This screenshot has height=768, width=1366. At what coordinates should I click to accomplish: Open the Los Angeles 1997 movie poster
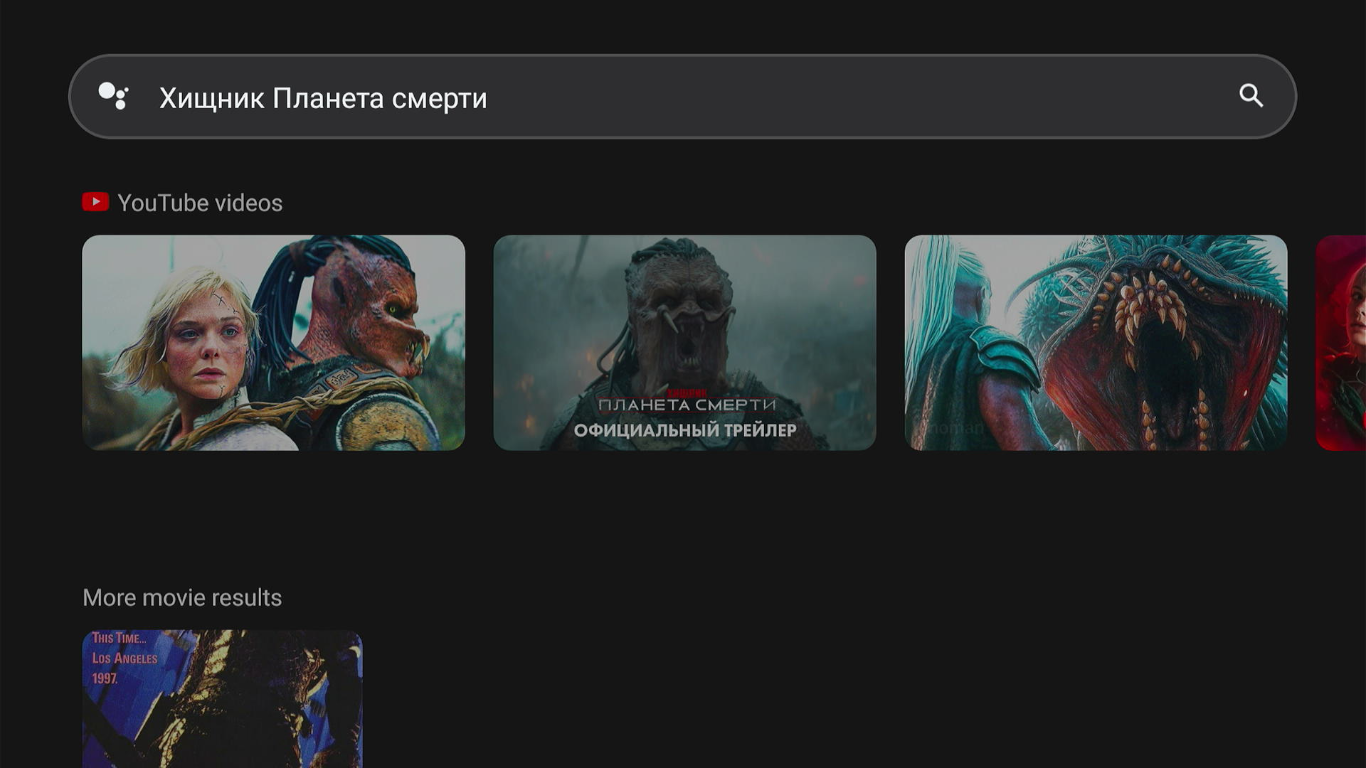click(x=222, y=699)
